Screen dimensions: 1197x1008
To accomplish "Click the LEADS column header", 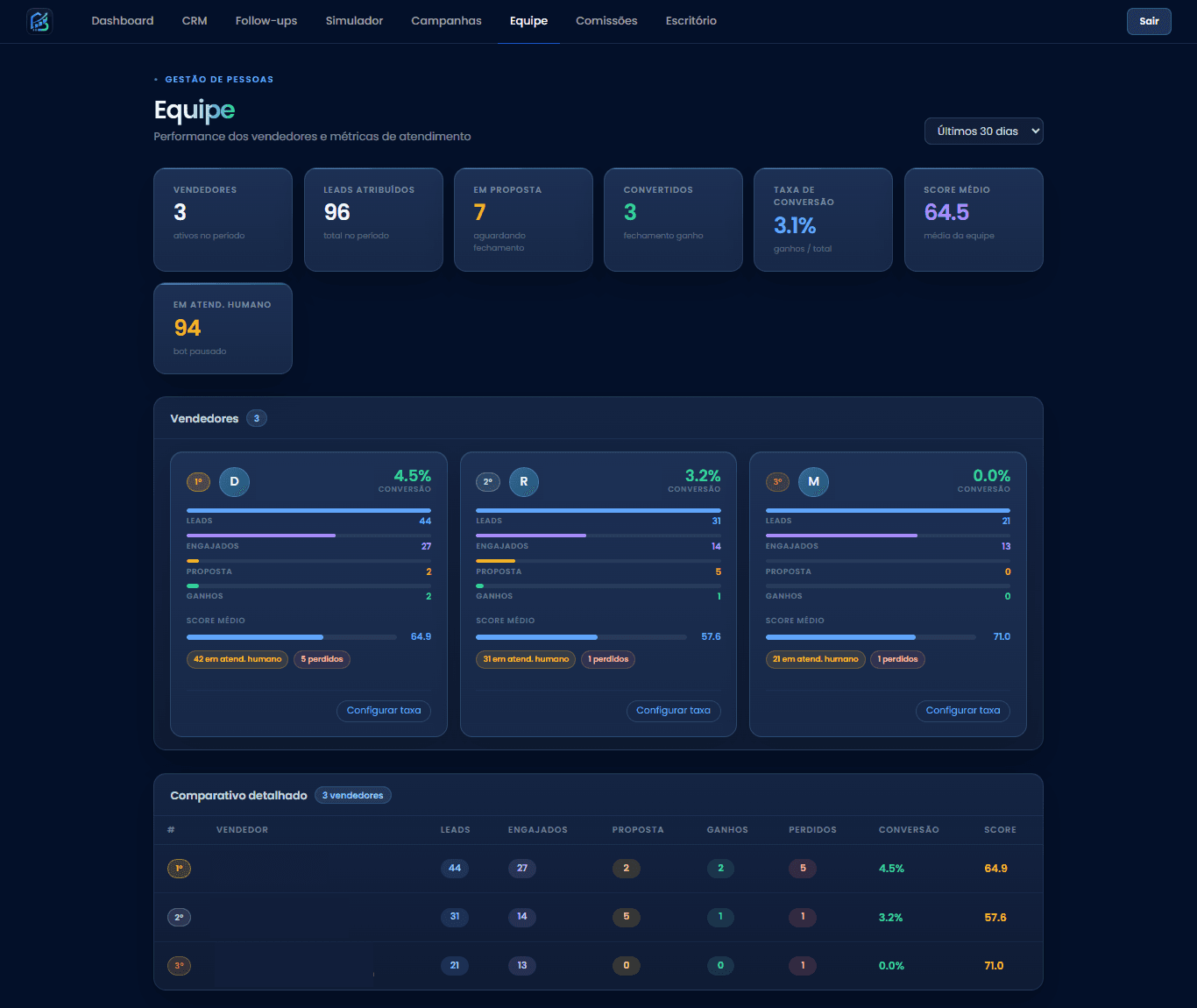I will pos(456,830).
